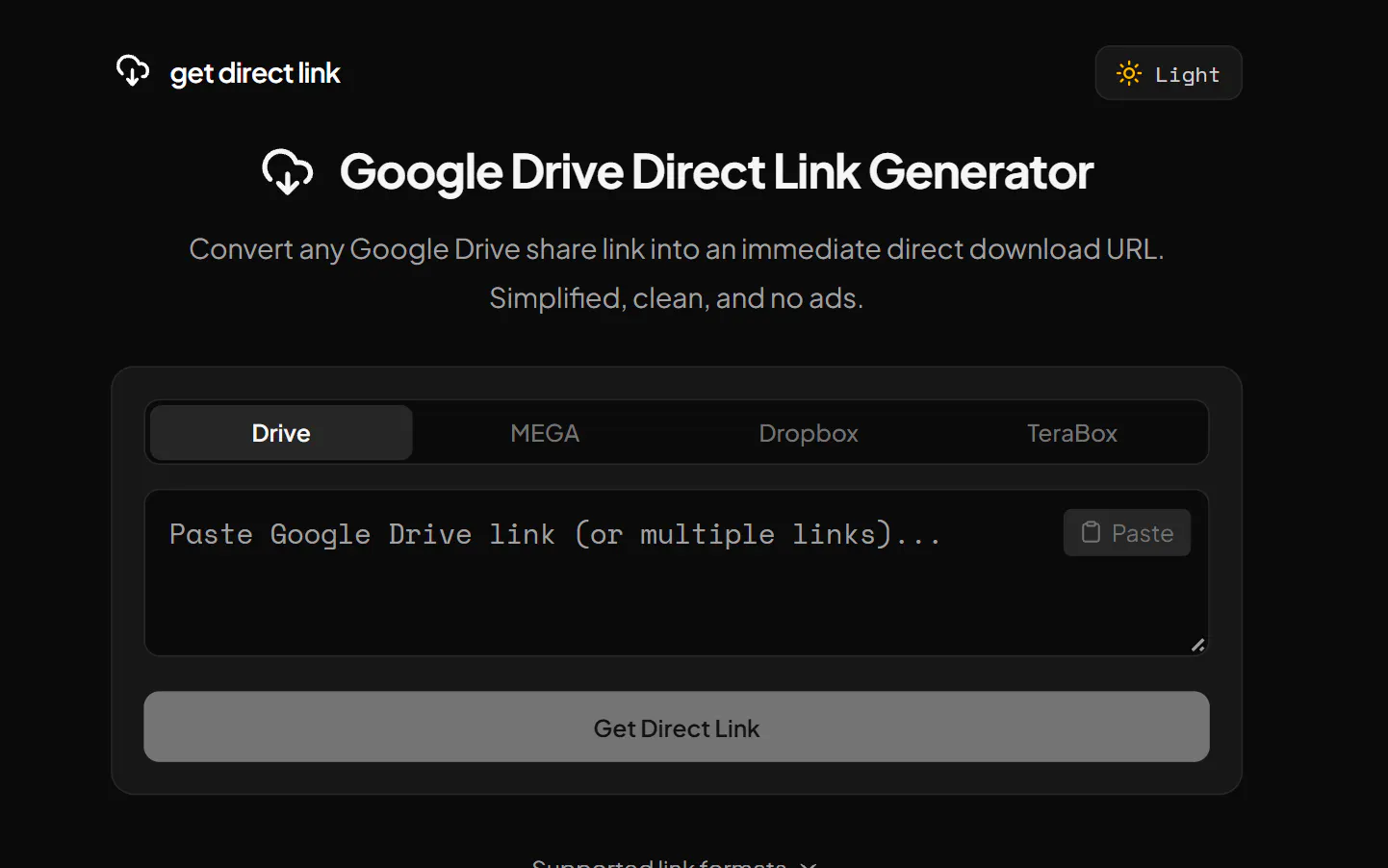The image size is (1388, 868).
Task: Click the cloud download logo in the header
Action: point(133,71)
